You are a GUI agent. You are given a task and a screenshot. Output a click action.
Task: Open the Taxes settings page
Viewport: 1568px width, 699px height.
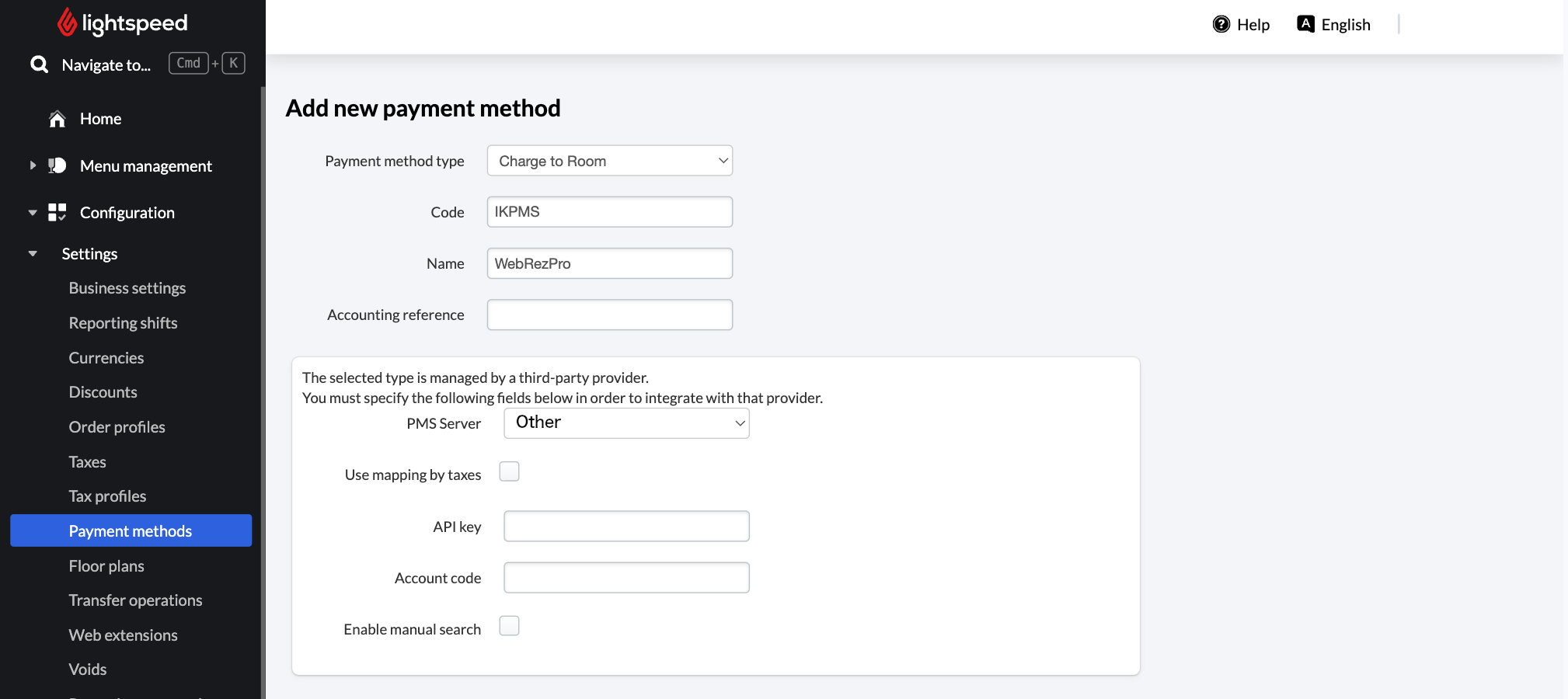coord(87,462)
